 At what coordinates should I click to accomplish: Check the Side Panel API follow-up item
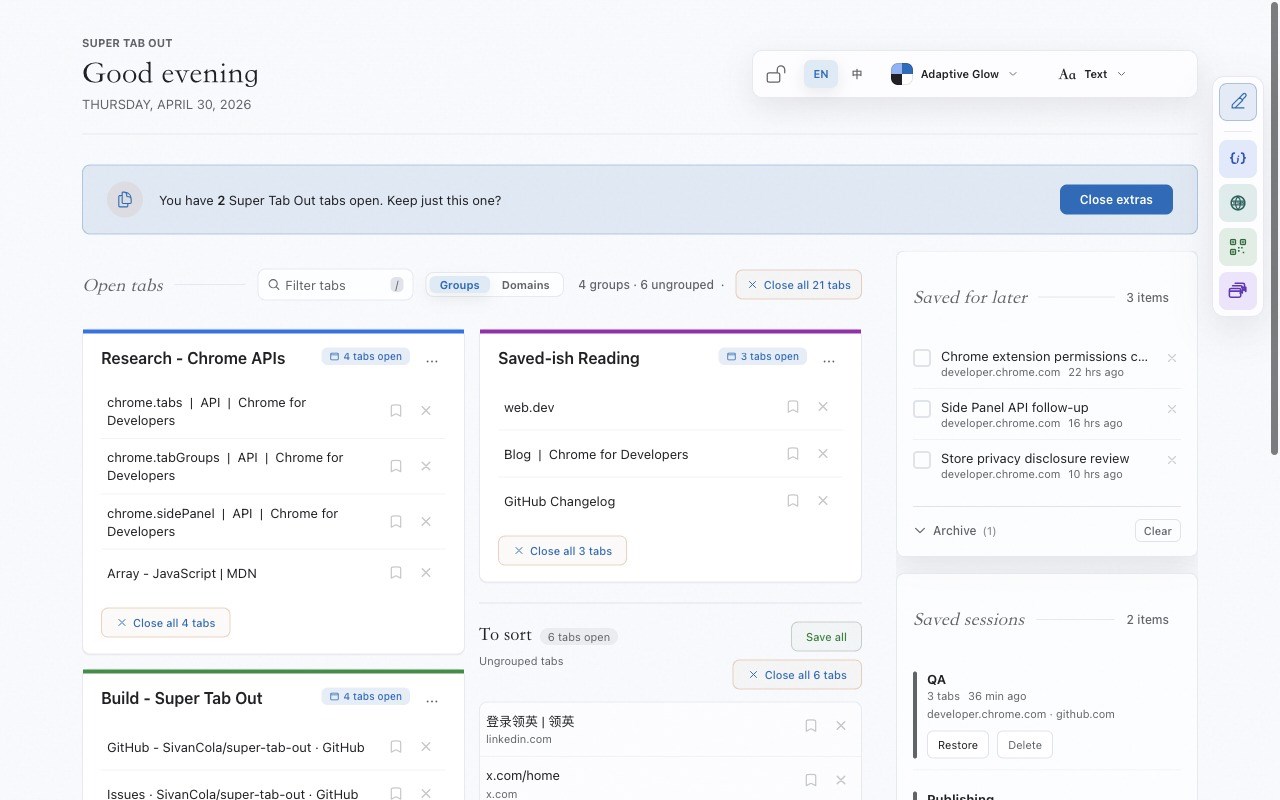click(922, 409)
